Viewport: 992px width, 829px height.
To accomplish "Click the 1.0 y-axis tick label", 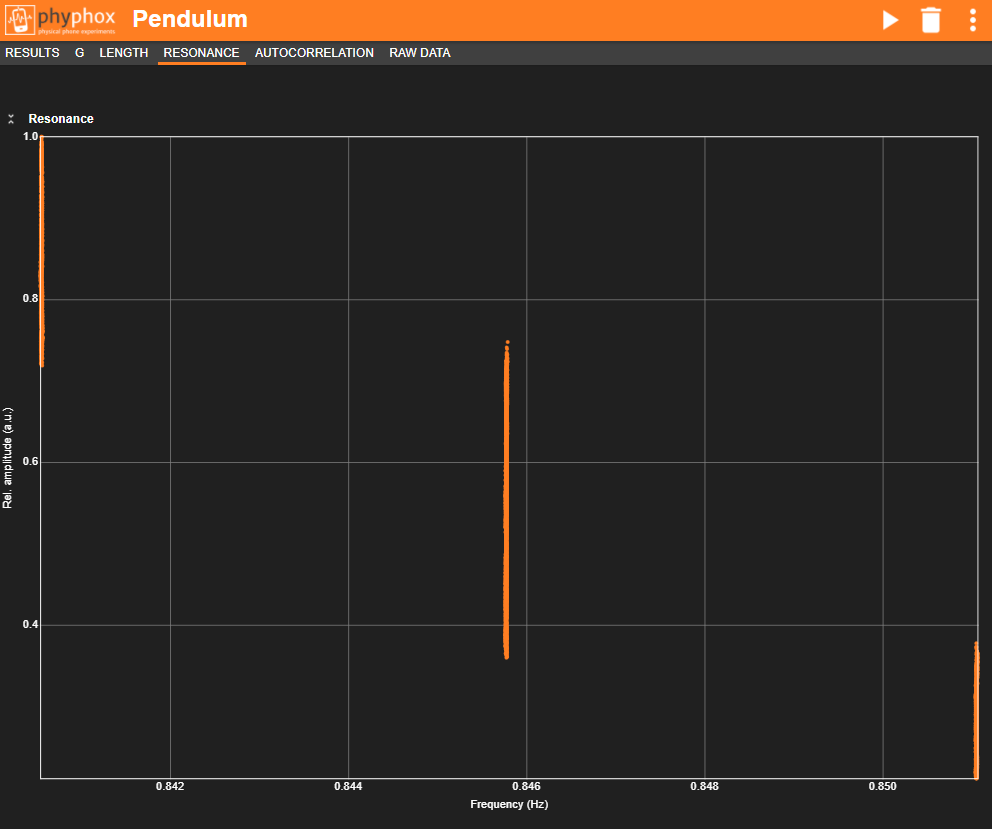I will (x=30, y=137).
